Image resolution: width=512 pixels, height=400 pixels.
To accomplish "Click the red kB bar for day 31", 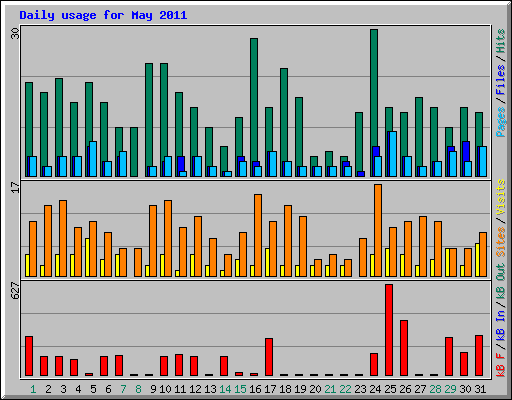I will tap(479, 355).
